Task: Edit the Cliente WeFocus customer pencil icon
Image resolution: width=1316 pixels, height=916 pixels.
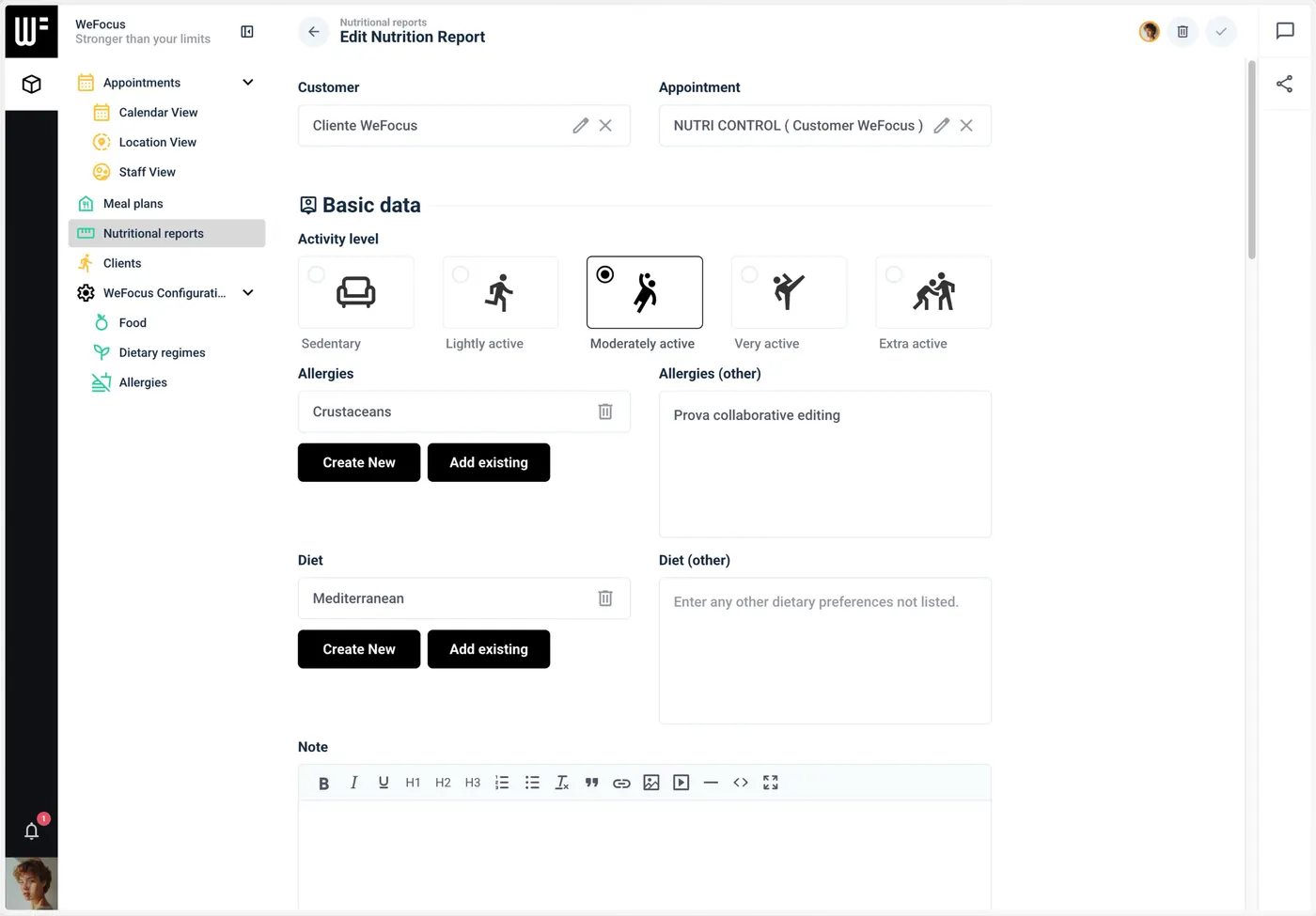Action: [581, 126]
